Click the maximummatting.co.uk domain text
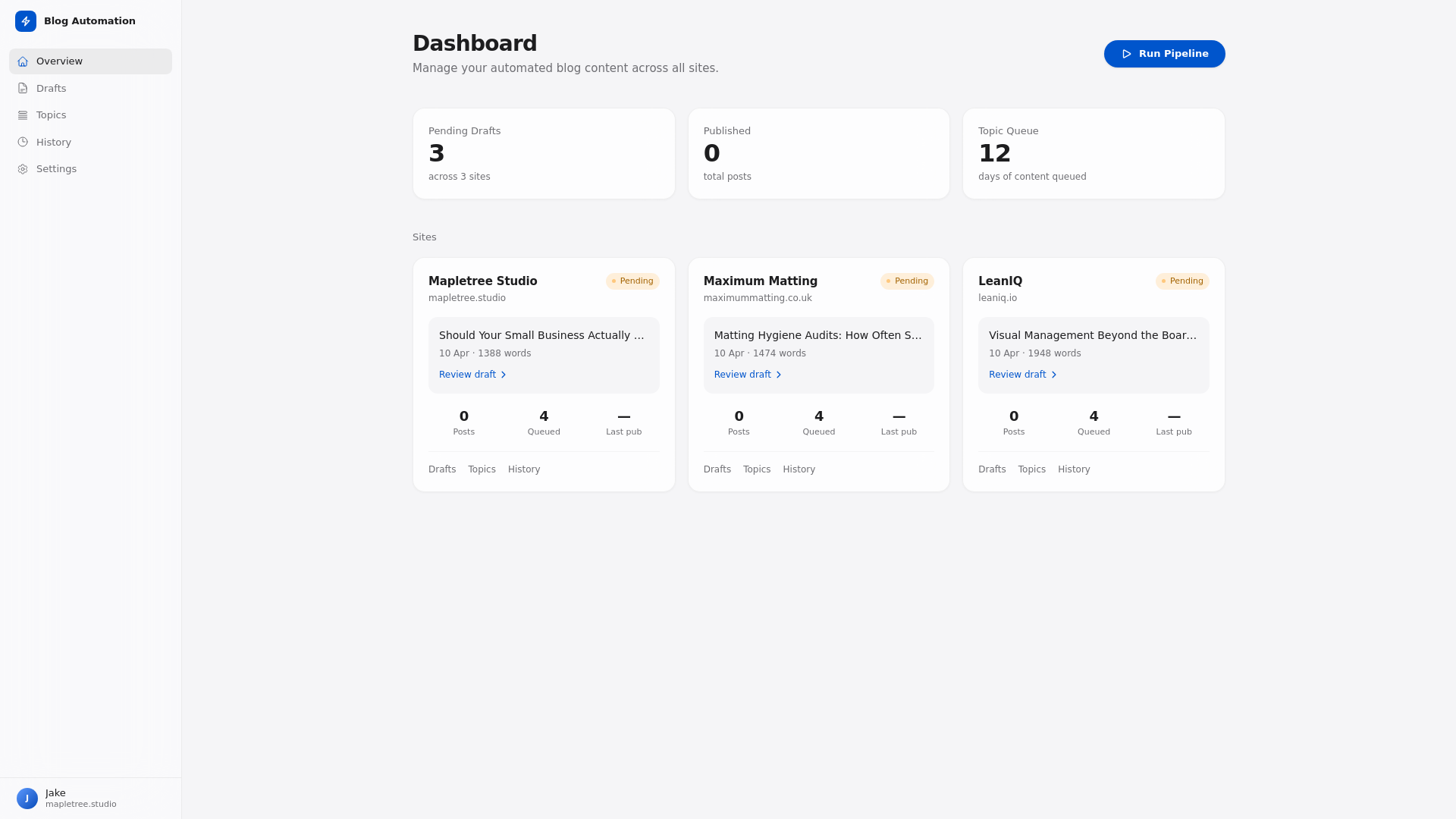This screenshot has width=1456, height=819. (758, 298)
